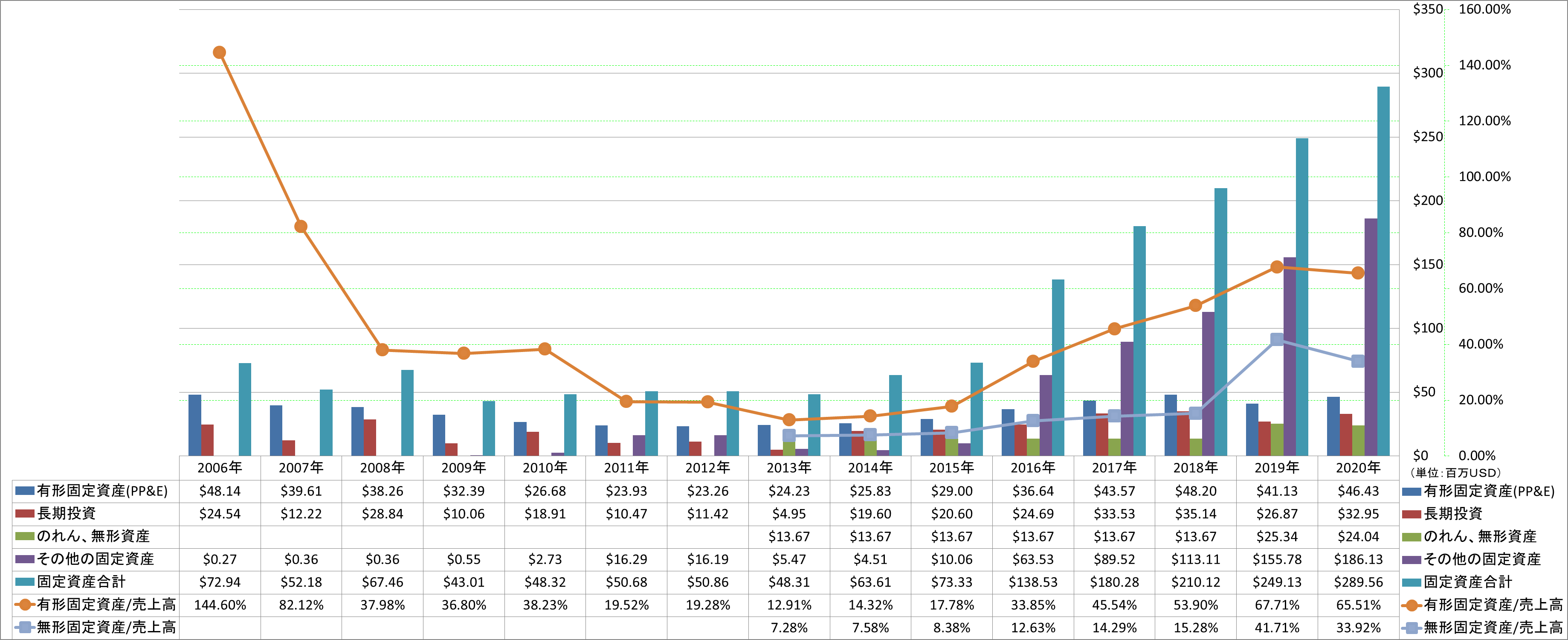Click the cell value 41.71%
The height and width of the screenshot is (640, 1568).
tap(1277, 627)
